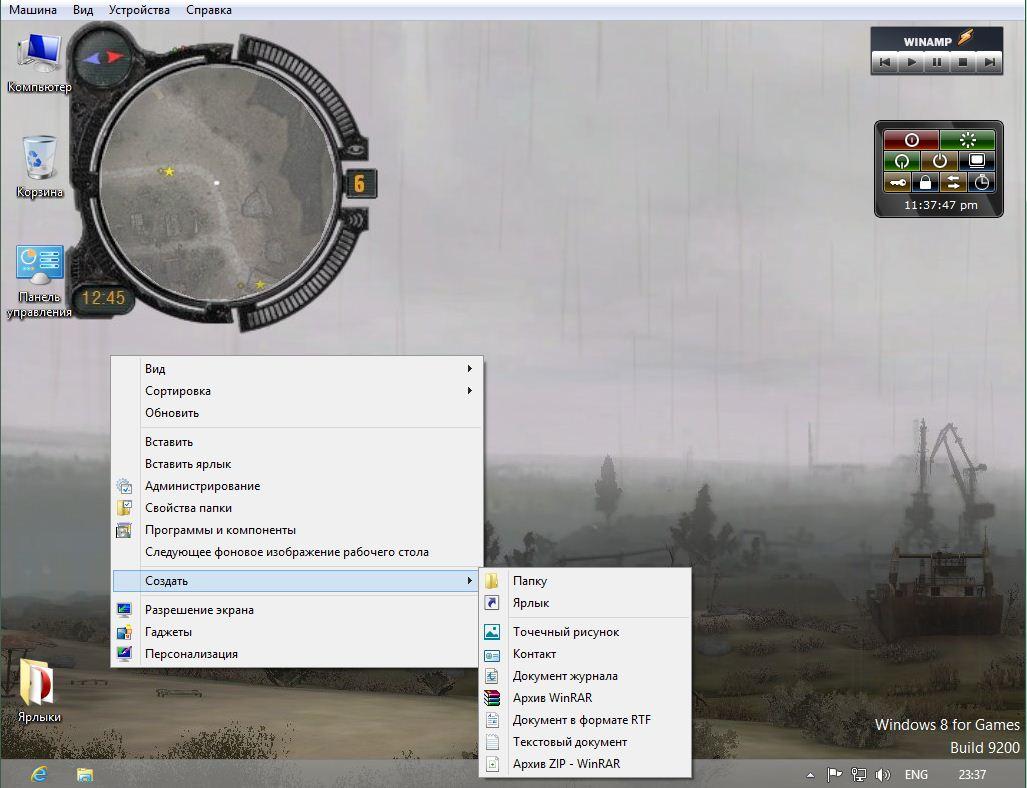Image resolution: width=1027 pixels, height=788 pixels.
Task: Launch Internet Explorer from the taskbar
Action: pyautogui.click(x=39, y=774)
